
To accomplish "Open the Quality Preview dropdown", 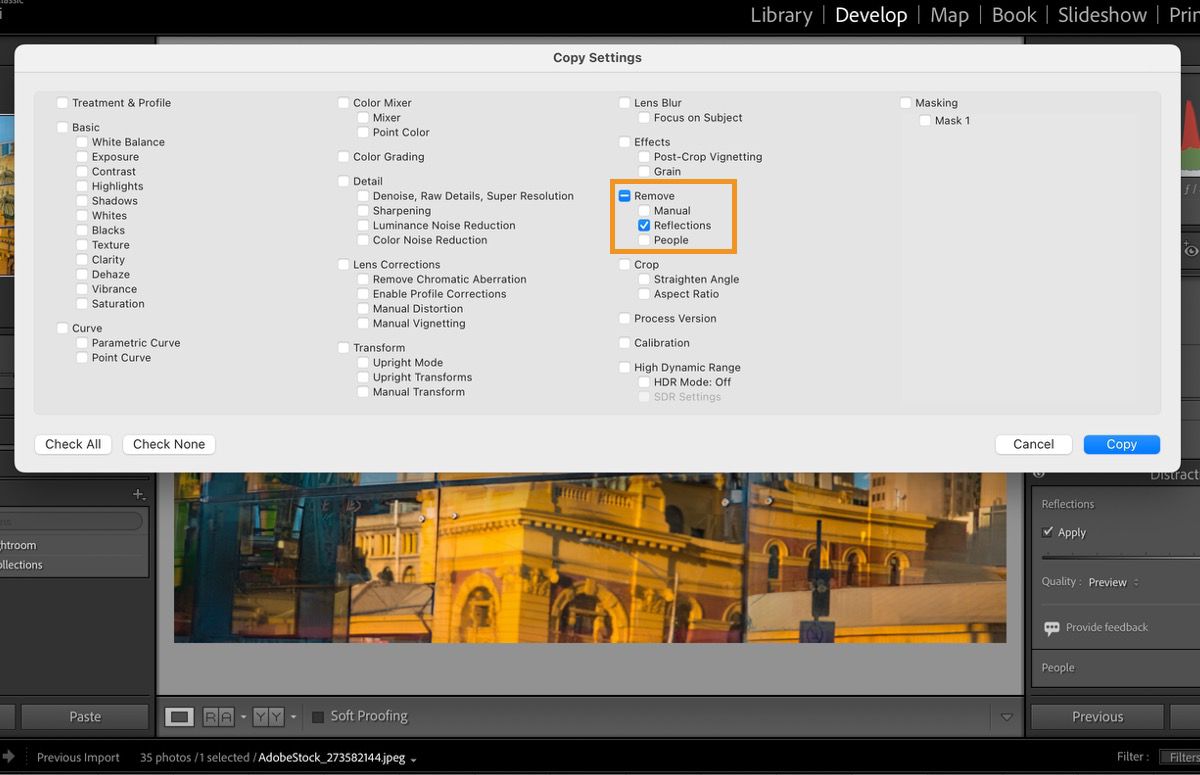I will (1113, 582).
